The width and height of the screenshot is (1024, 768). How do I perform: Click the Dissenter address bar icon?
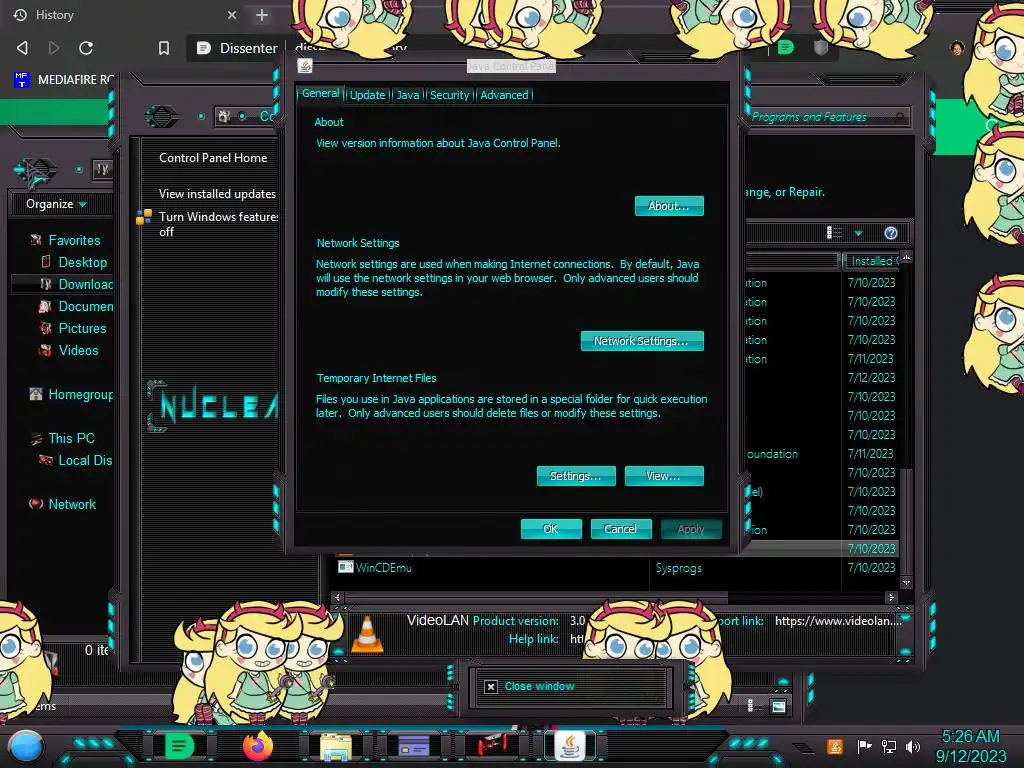point(203,48)
